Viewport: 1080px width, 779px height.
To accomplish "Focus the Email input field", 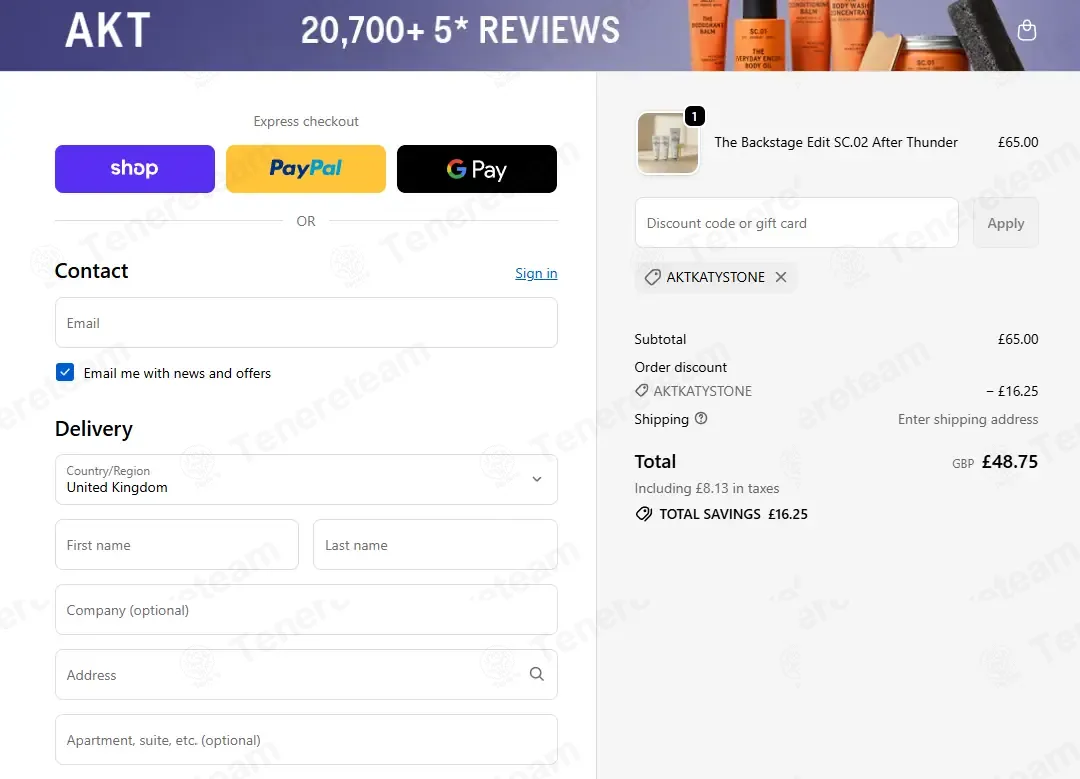I will pyautogui.click(x=307, y=322).
